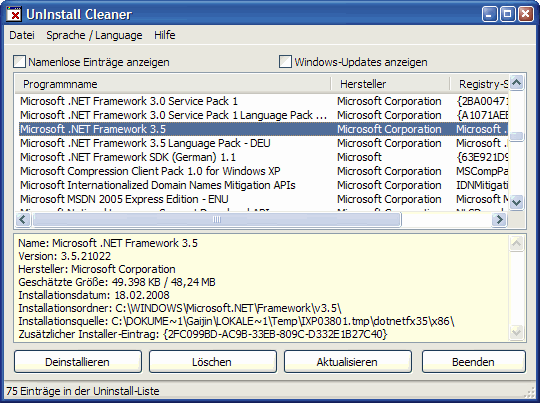Click registry key {63E921D9 cell
Viewport: 540px width, 403px height.
tap(482, 157)
